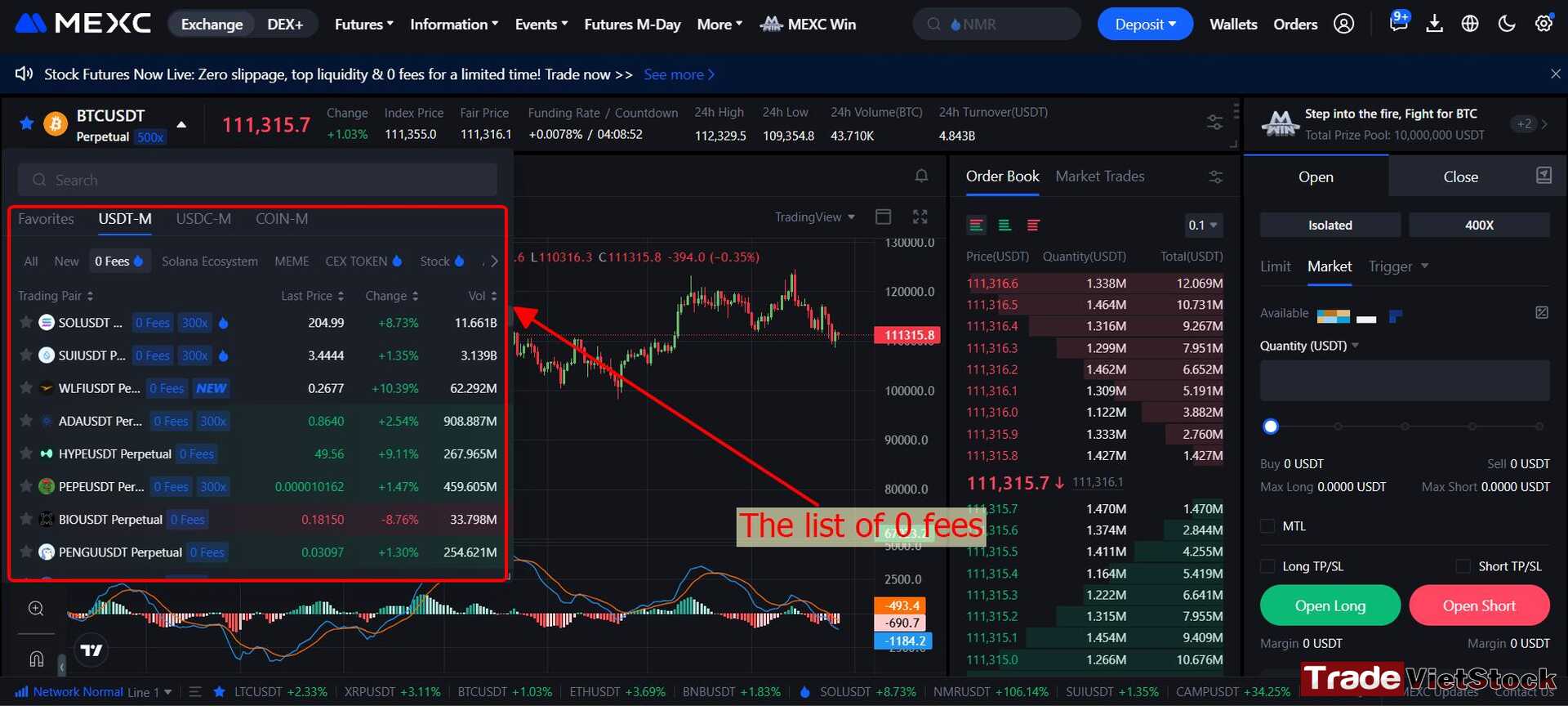Select the Isolated margin mode button

click(x=1330, y=225)
